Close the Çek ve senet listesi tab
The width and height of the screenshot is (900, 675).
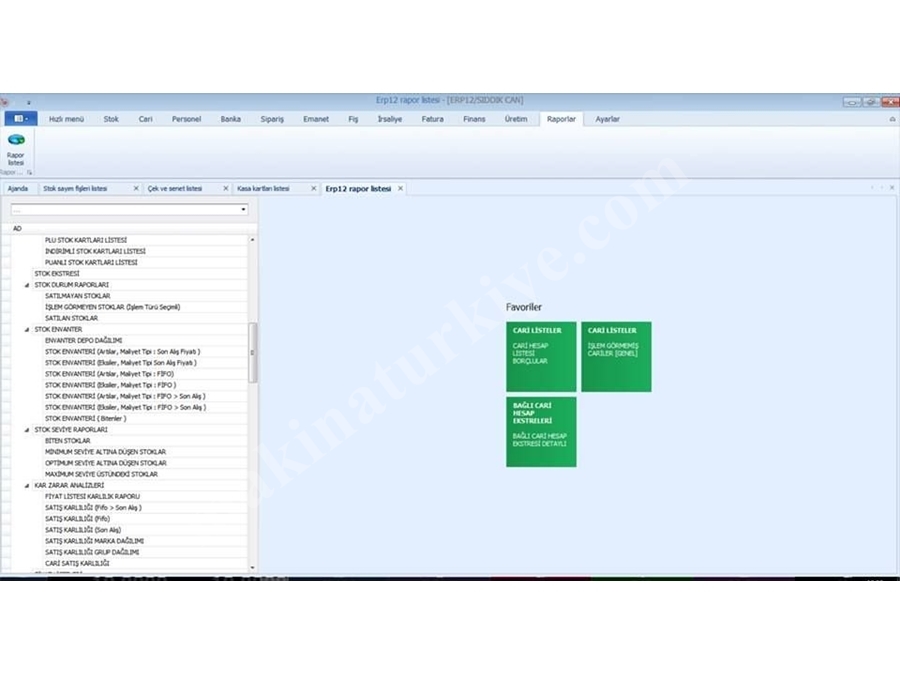click(x=226, y=188)
